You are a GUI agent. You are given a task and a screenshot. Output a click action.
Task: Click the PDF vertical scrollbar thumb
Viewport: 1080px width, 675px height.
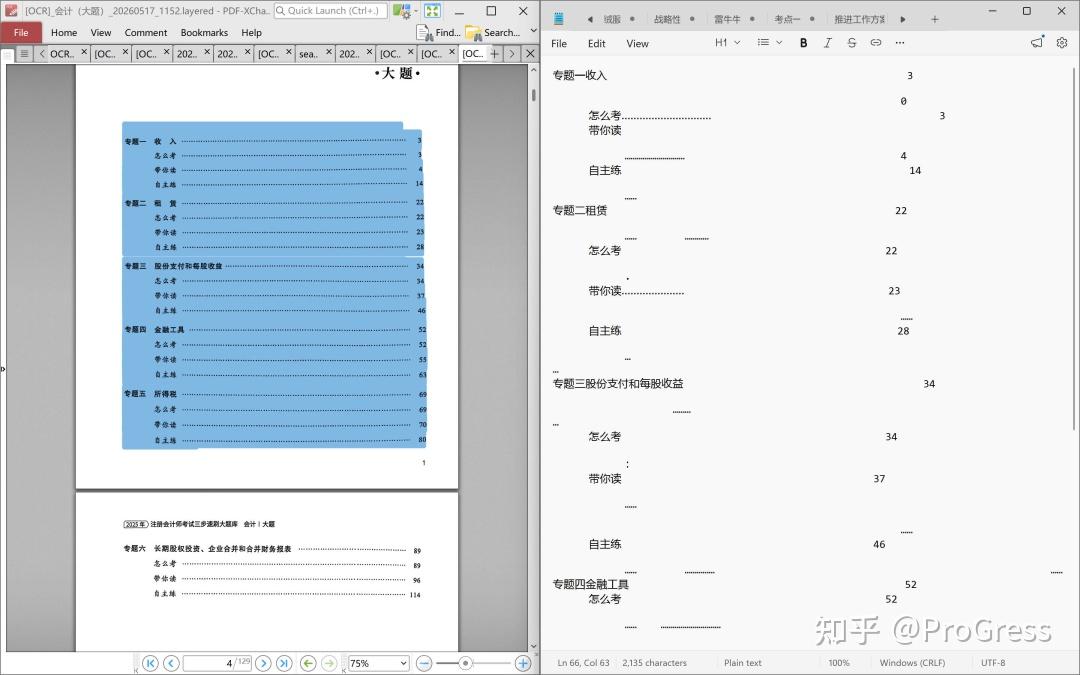(x=533, y=94)
